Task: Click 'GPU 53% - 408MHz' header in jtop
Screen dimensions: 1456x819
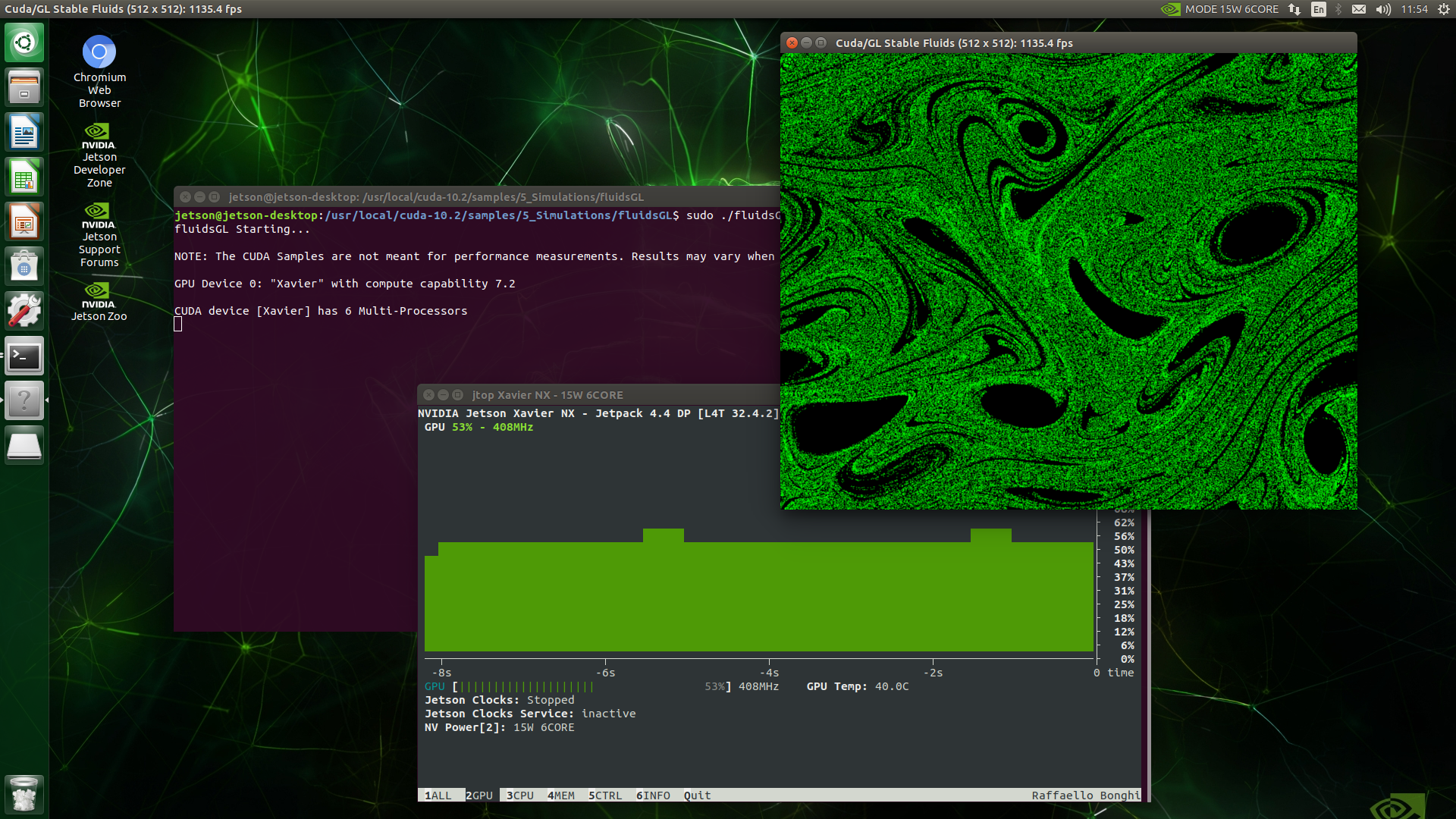Action: [479, 427]
